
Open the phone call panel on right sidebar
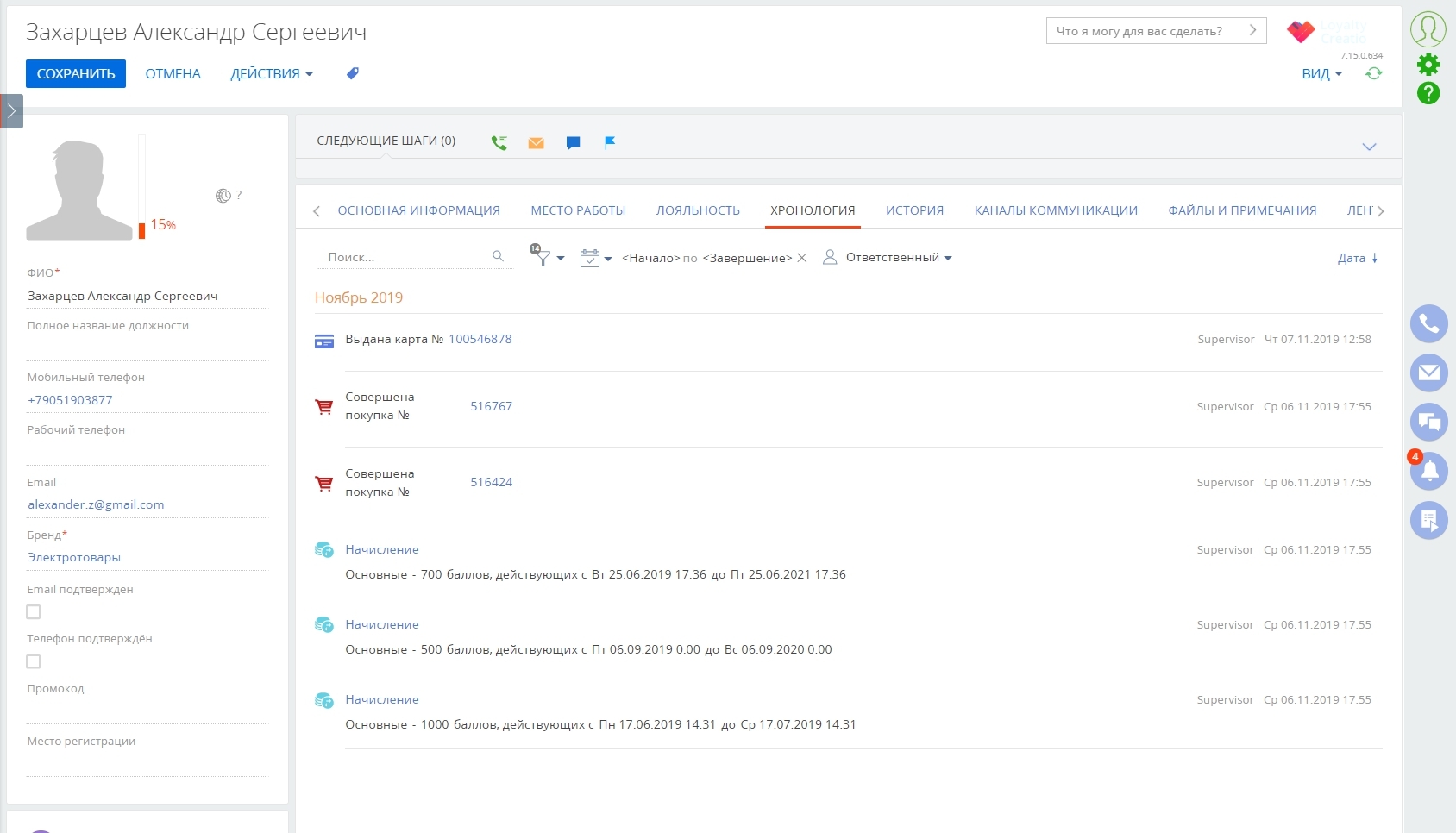tap(1429, 324)
